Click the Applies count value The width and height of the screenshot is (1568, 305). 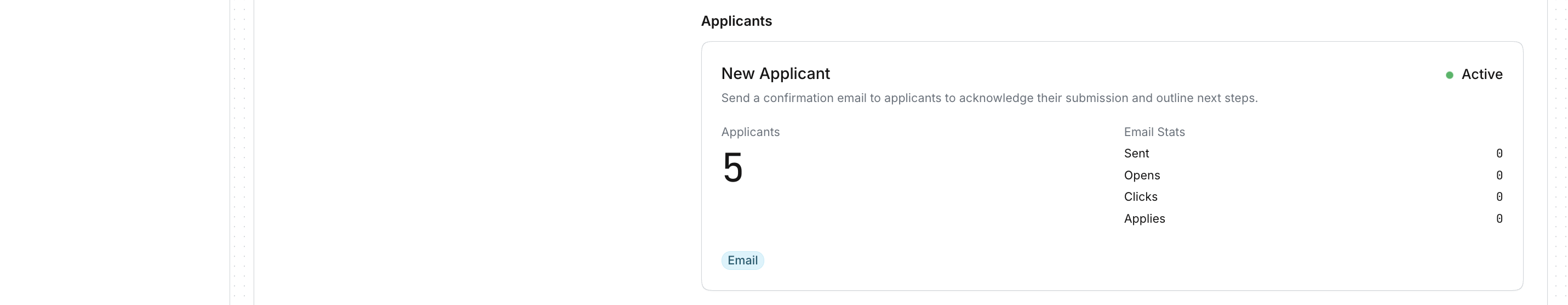click(x=1499, y=219)
